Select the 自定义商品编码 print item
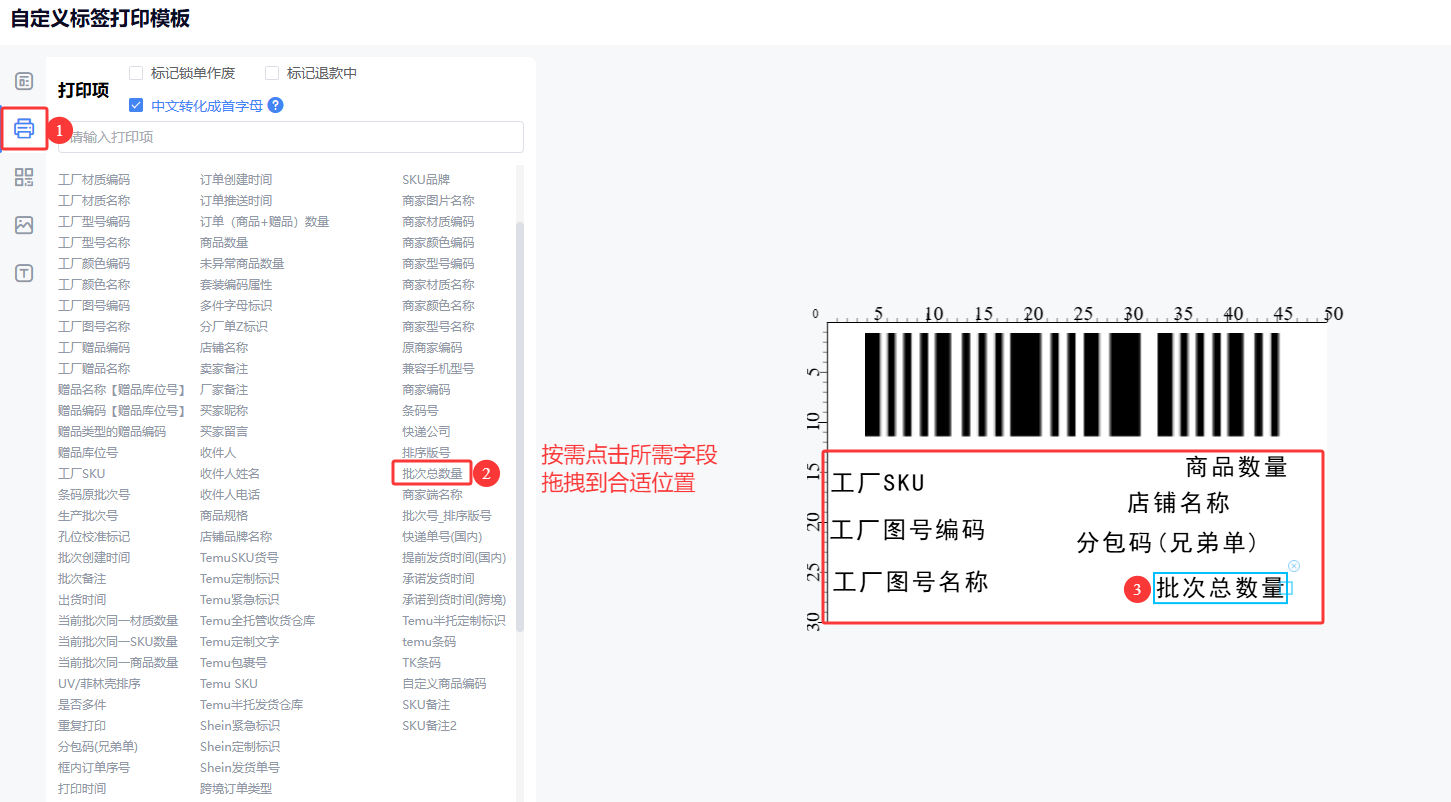Screen dimensions: 1451x802 pyautogui.click(x=444, y=684)
